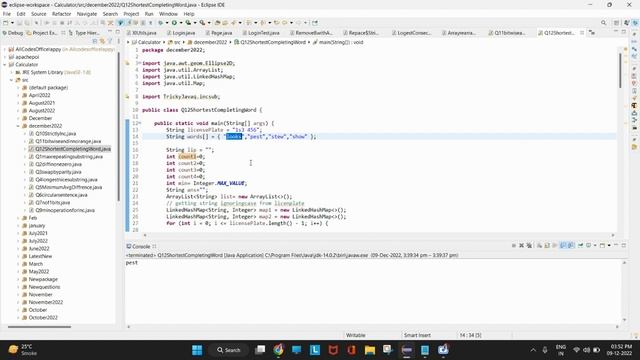Click the Task View taskbar icon

click(x=260, y=350)
